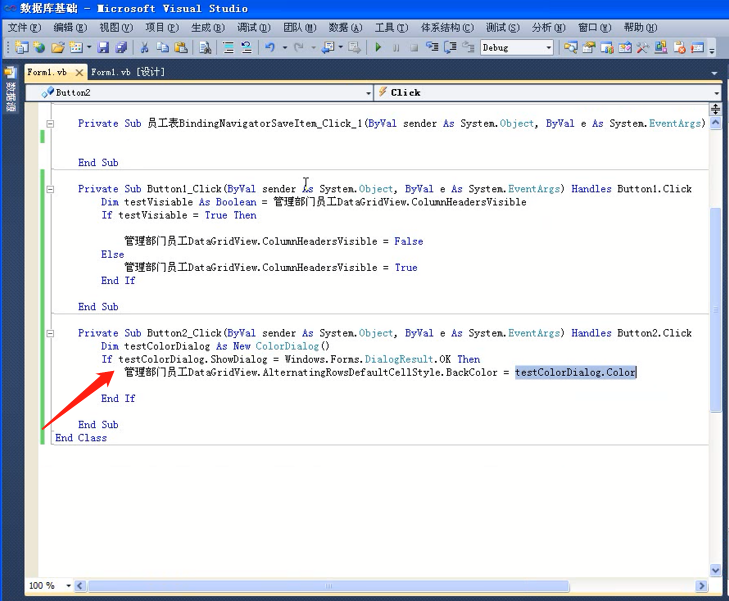
Task: Click the horizontal scrollbar left arrow
Action: point(80,586)
